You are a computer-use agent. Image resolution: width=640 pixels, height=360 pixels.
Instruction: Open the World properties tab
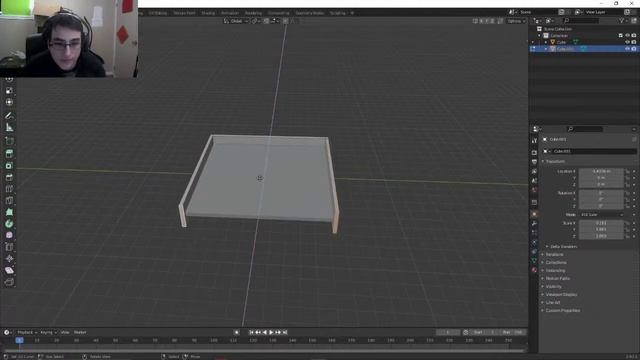(x=534, y=190)
